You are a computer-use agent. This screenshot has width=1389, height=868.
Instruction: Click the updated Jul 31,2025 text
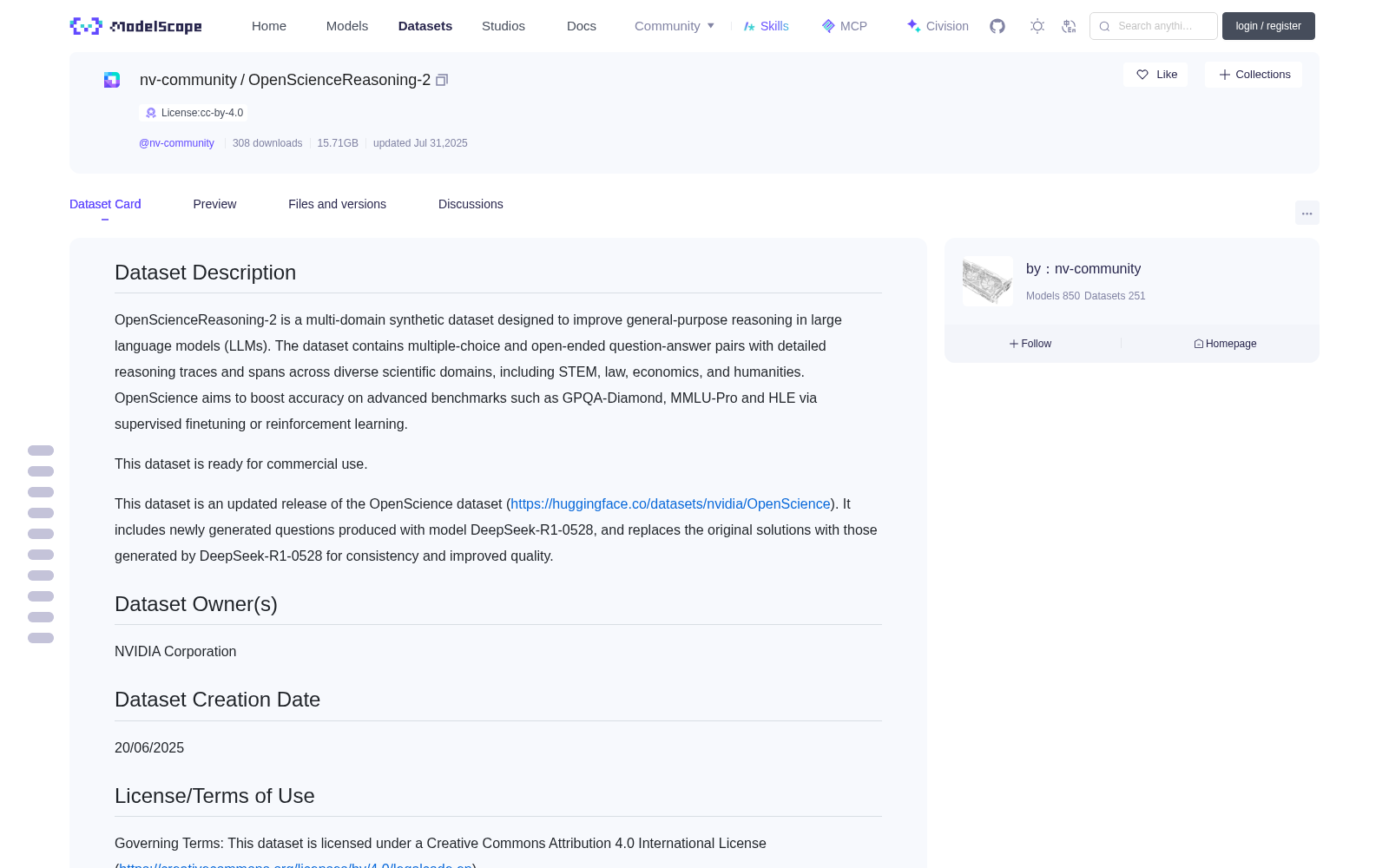420,143
